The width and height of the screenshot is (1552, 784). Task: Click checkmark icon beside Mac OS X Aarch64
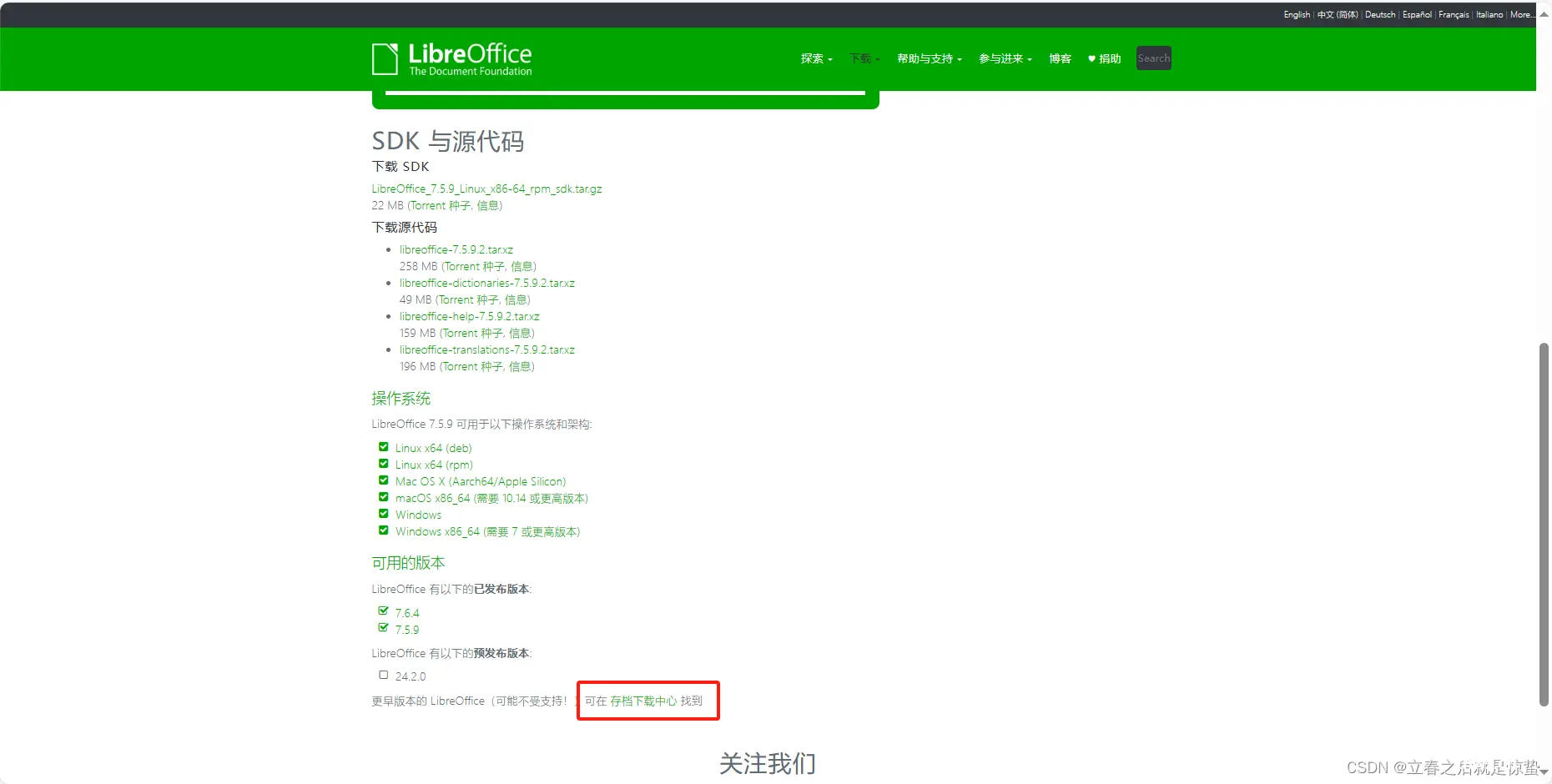coord(384,480)
